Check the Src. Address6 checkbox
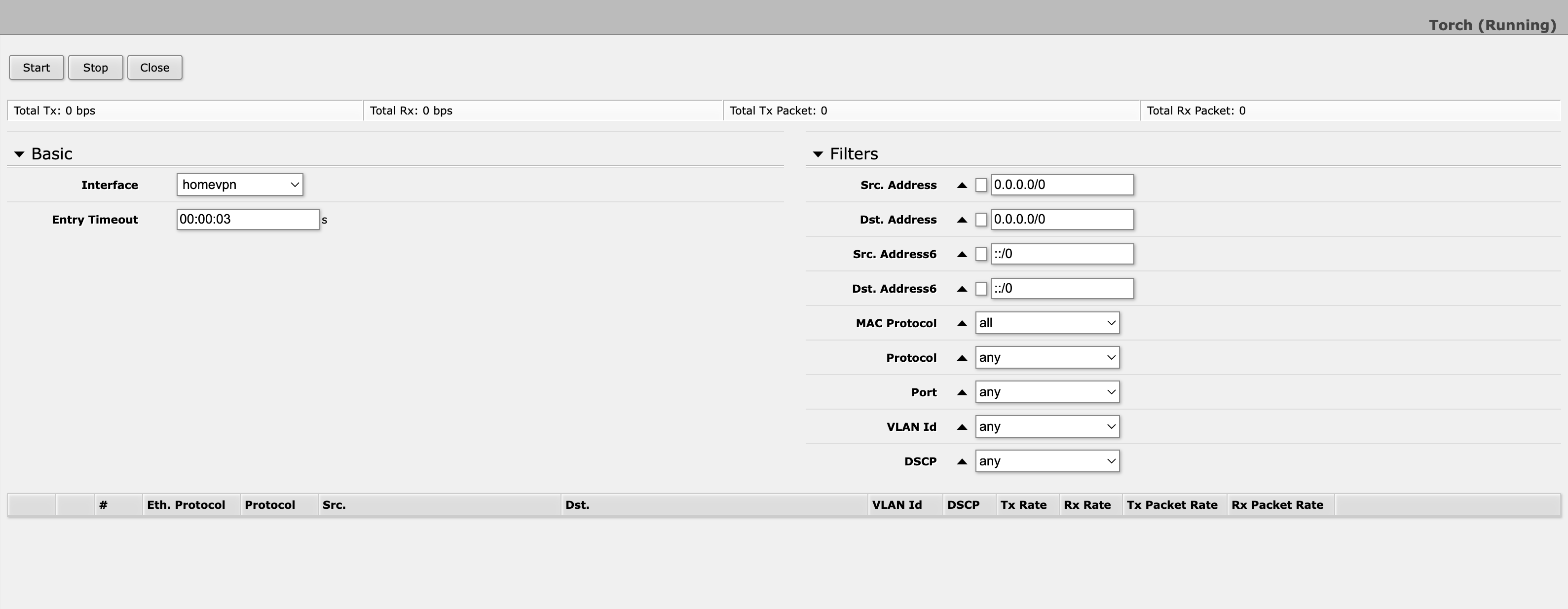Screen dimensions: 1568x609 point(981,255)
